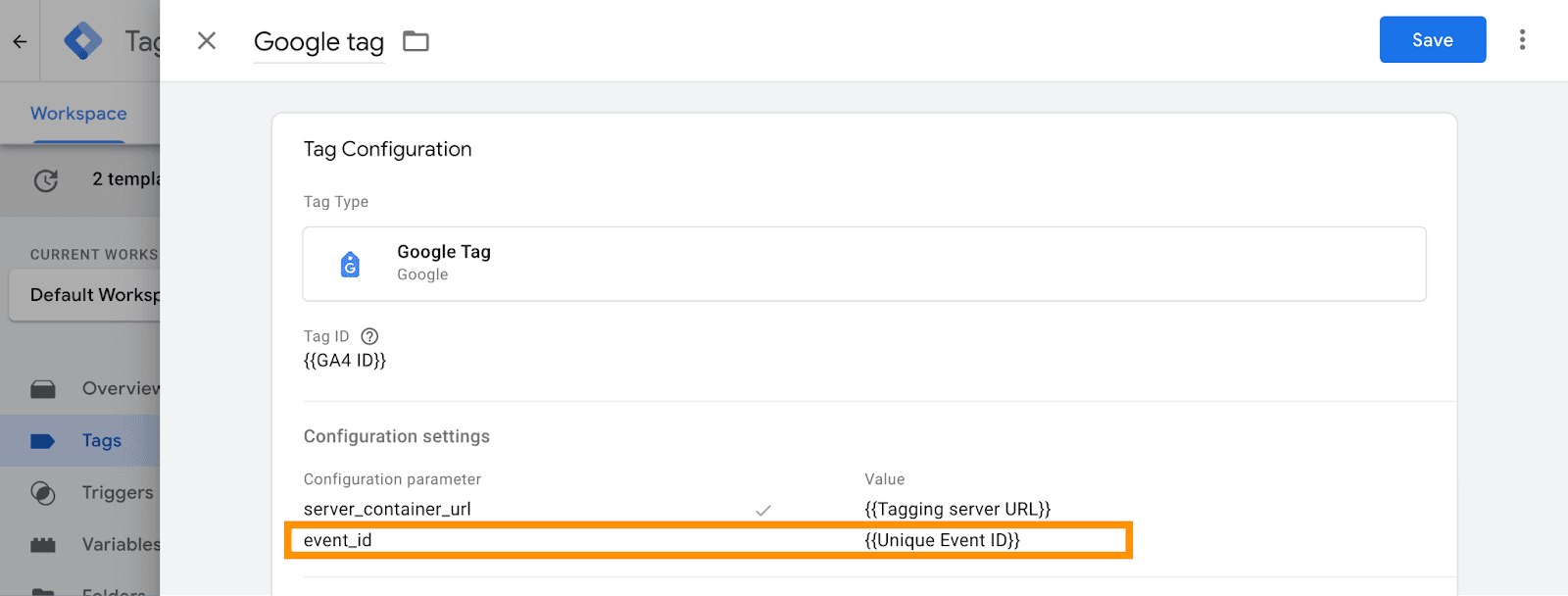Image resolution: width=1568 pixels, height=596 pixels.
Task: Click the Tag ID help question icon
Action: (369, 336)
